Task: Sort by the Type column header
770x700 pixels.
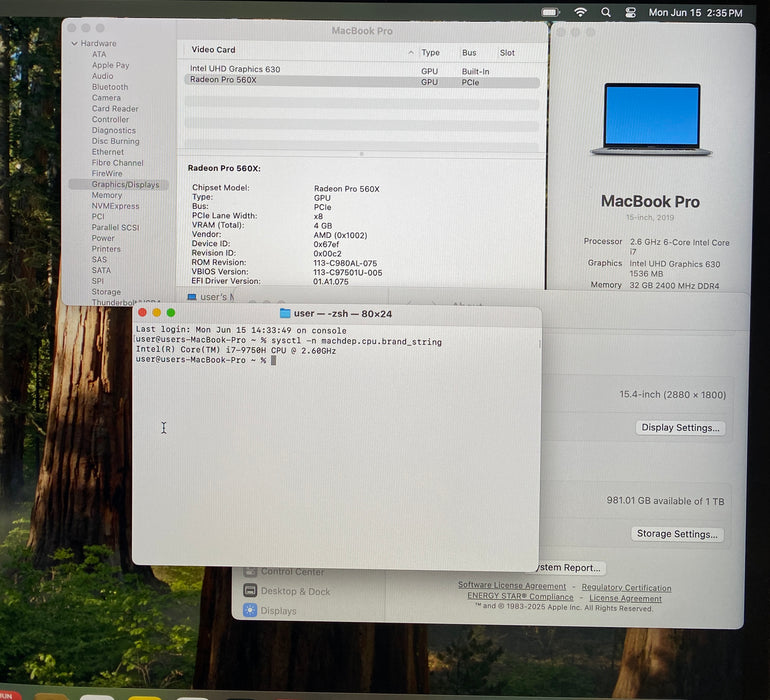Action: pos(430,52)
